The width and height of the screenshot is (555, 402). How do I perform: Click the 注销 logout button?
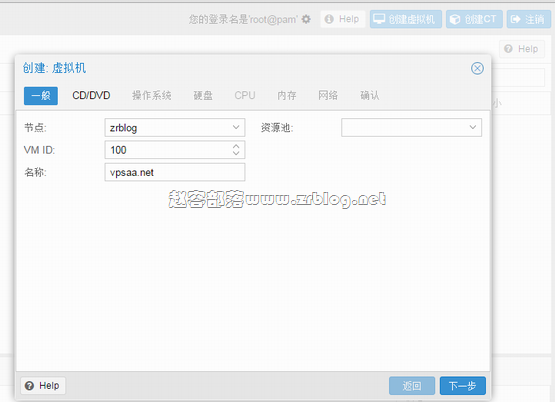point(528,19)
